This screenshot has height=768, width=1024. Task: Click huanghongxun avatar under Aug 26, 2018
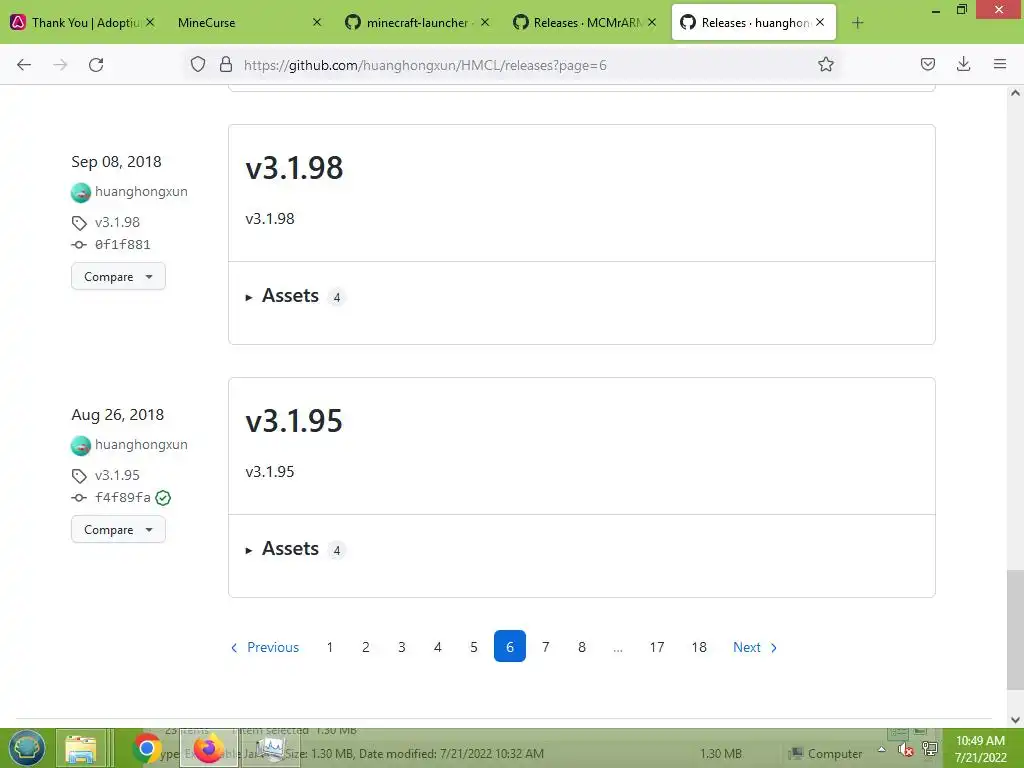click(x=81, y=445)
